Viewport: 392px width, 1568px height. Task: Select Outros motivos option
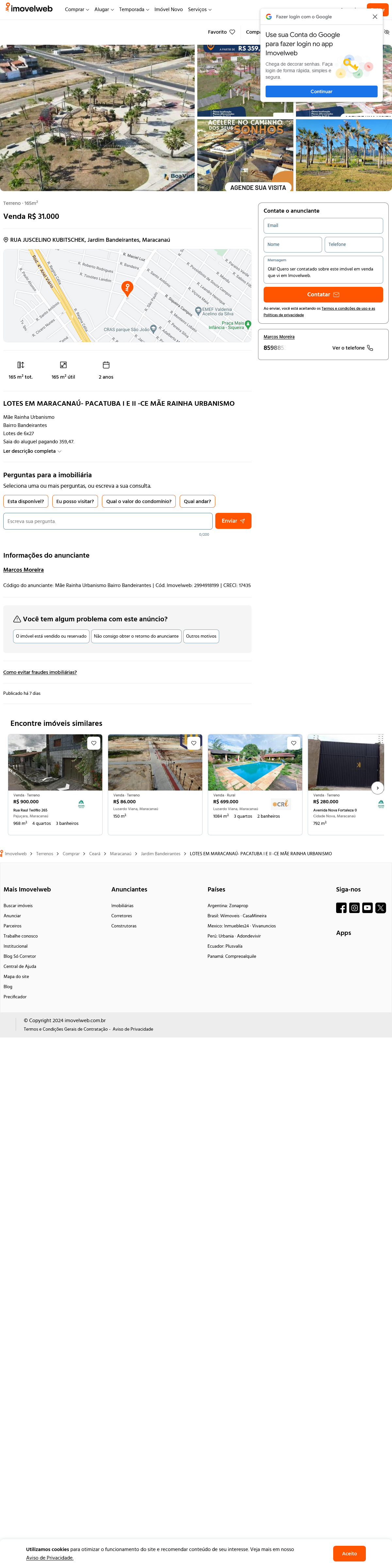(x=201, y=636)
